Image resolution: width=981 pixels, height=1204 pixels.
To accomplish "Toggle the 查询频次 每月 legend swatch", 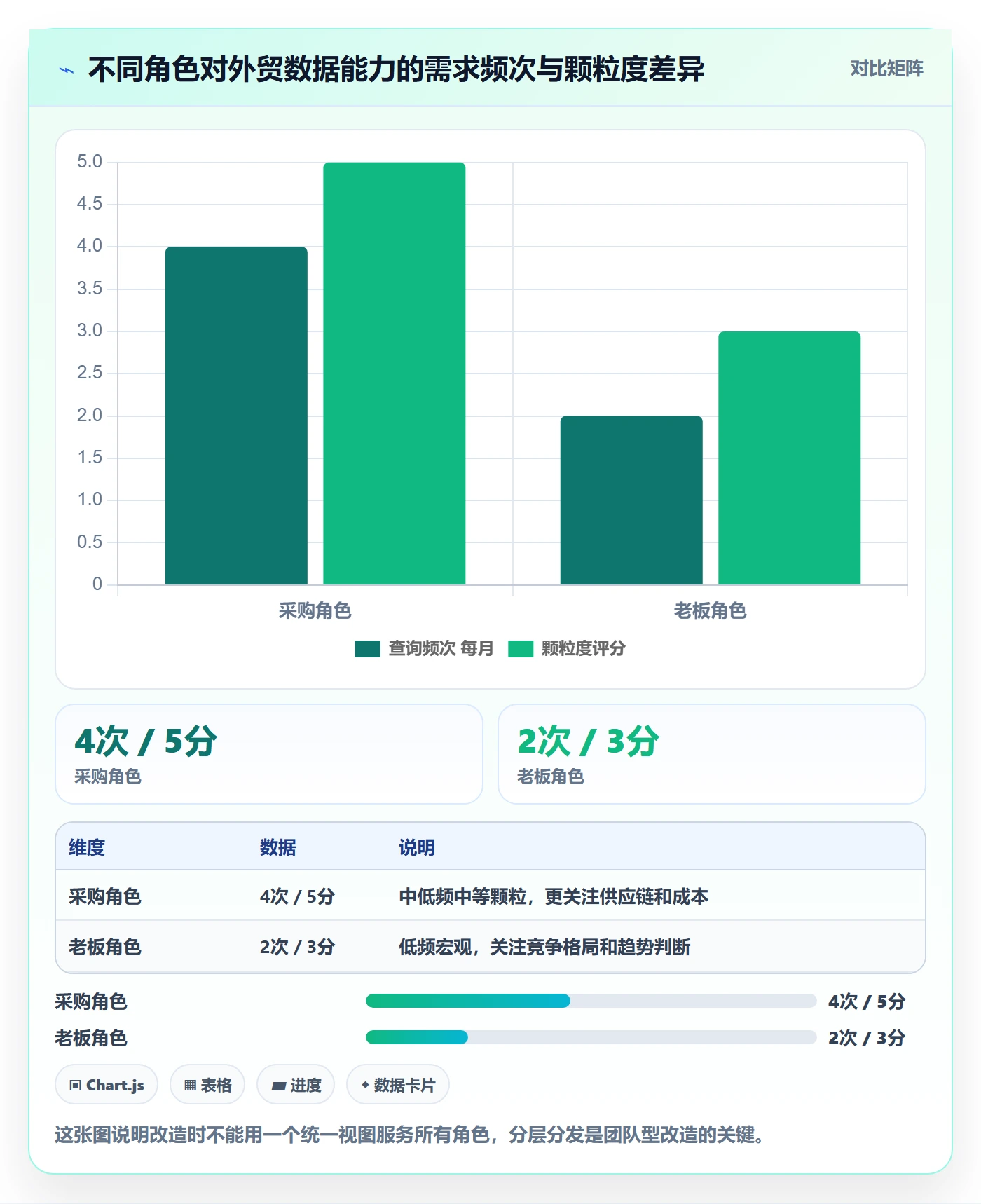I will point(367,649).
